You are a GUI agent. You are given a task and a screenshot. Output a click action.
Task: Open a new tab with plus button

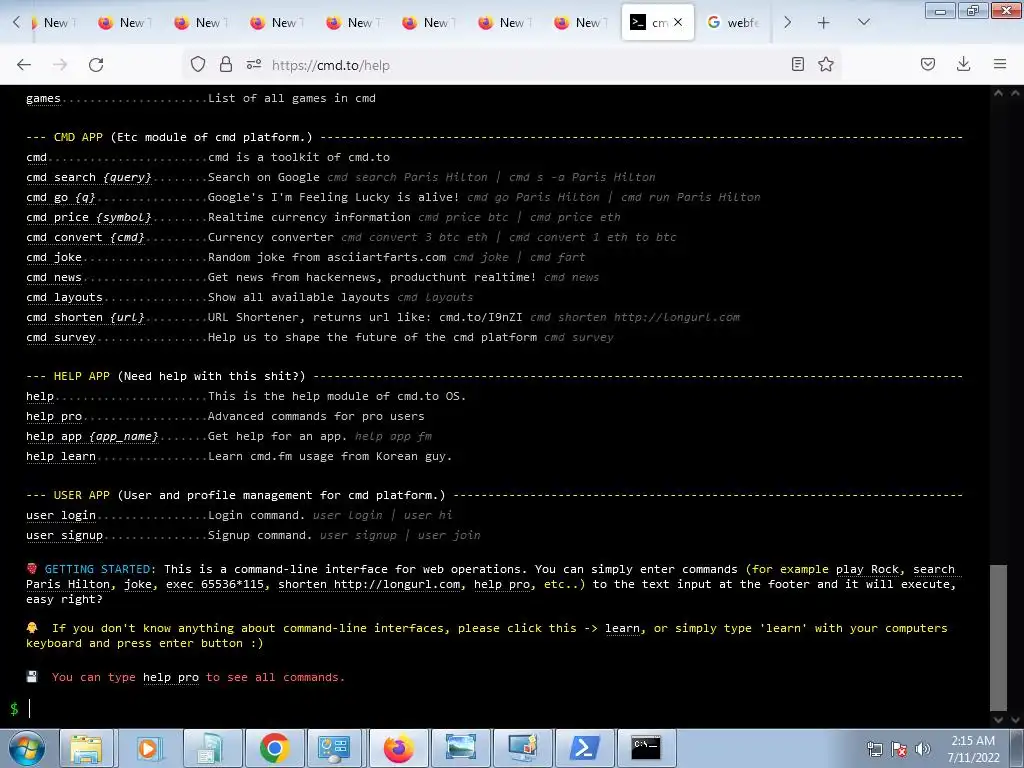[x=824, y=23]
